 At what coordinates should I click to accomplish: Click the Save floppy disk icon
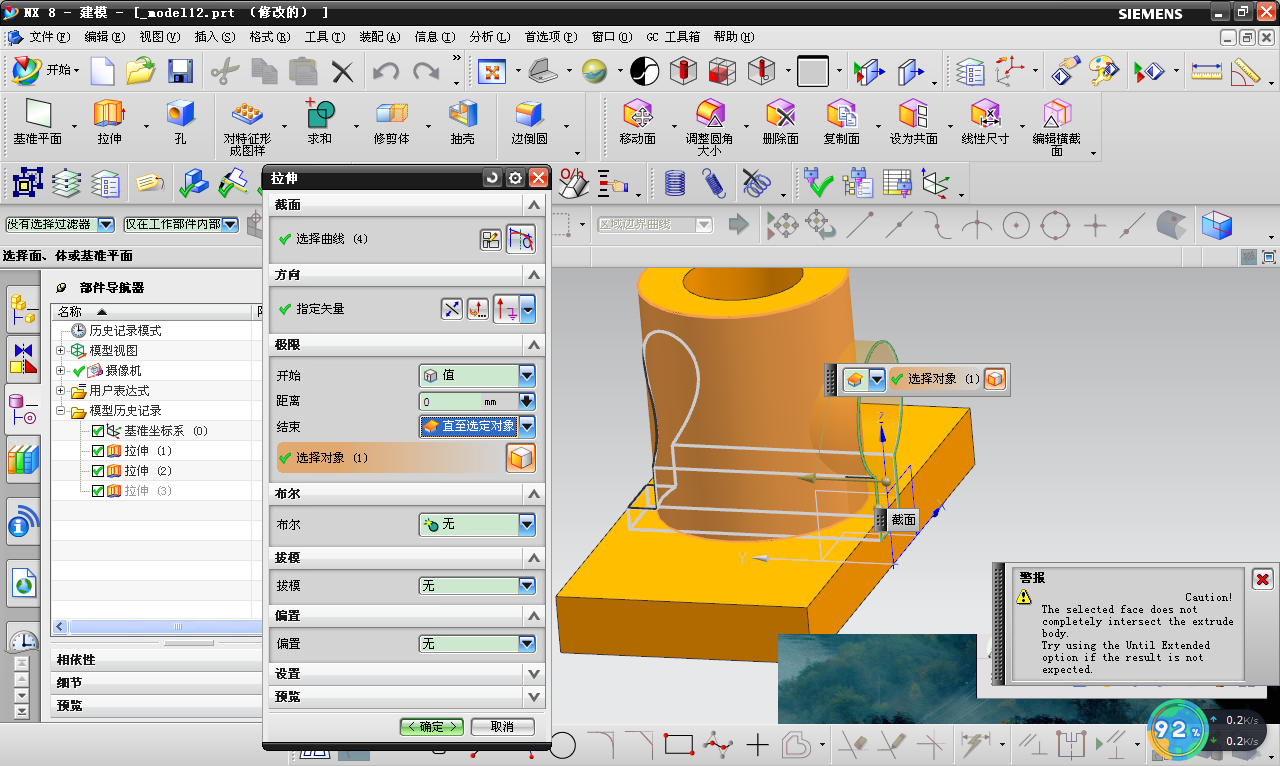pyautogui.click(x=180, y=71)
